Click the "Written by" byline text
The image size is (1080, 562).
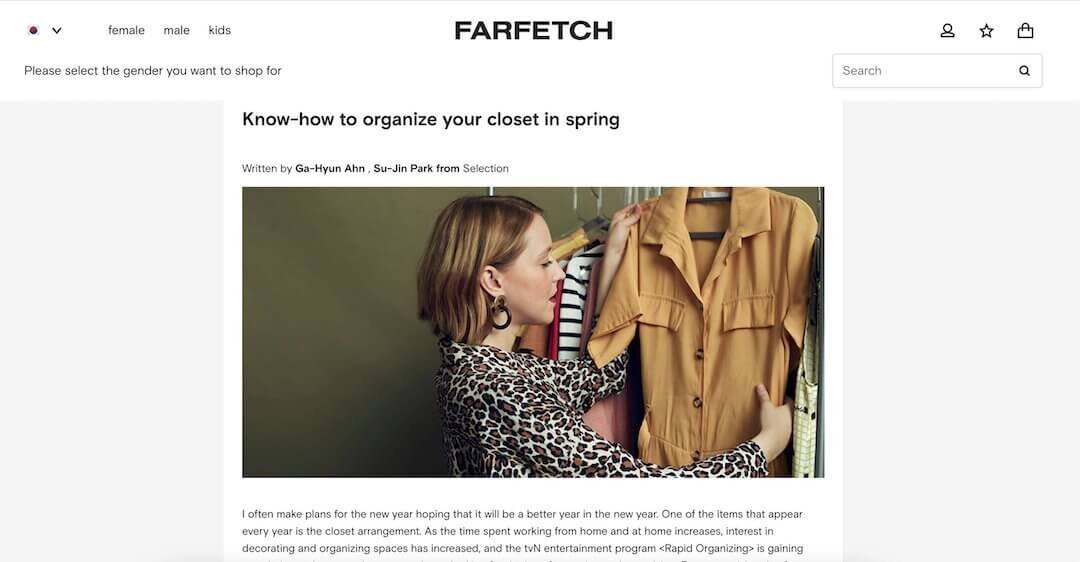click(267, 168)
